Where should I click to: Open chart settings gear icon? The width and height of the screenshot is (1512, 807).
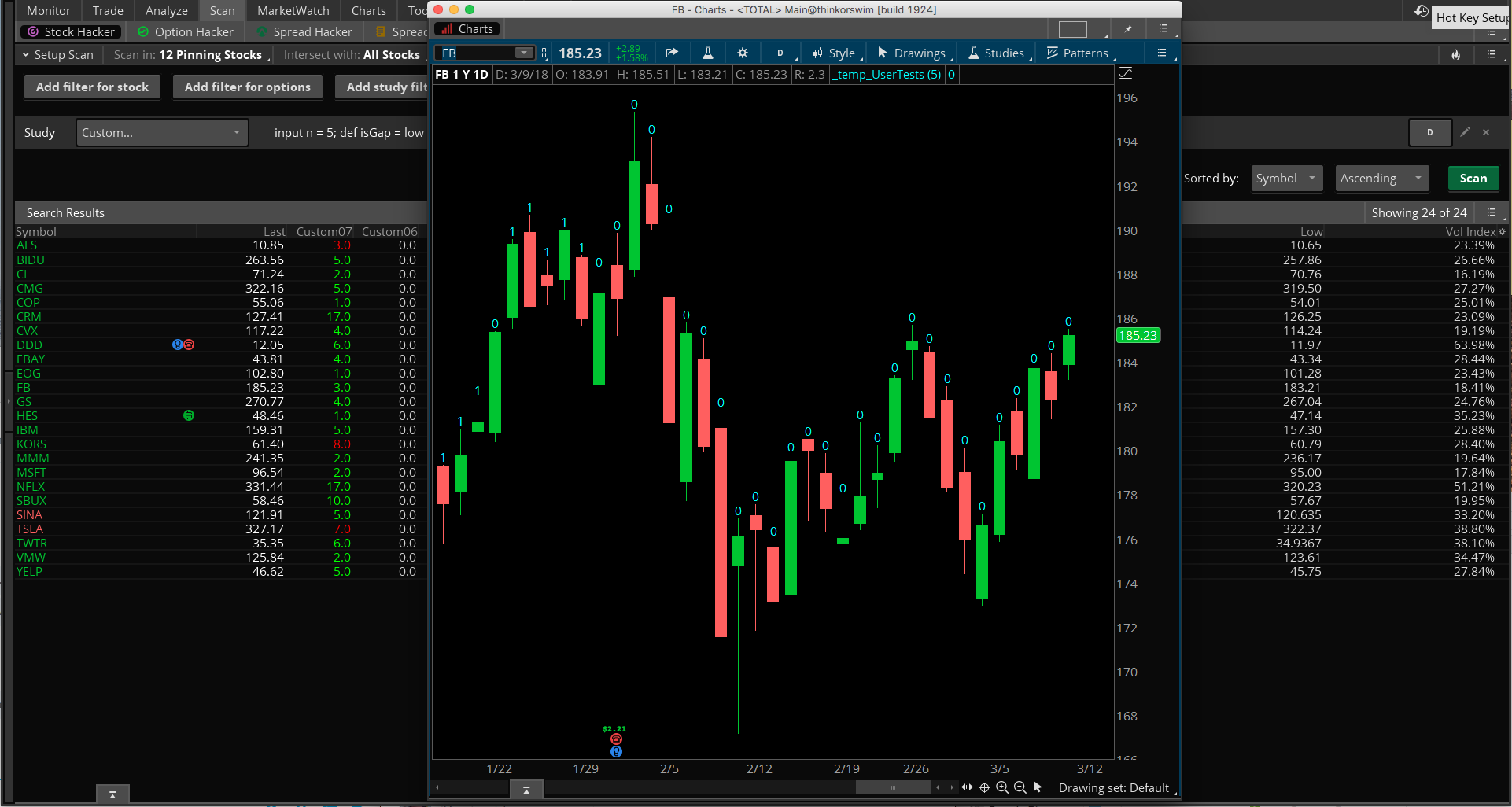pyautogui.click(x=742, y=53)
